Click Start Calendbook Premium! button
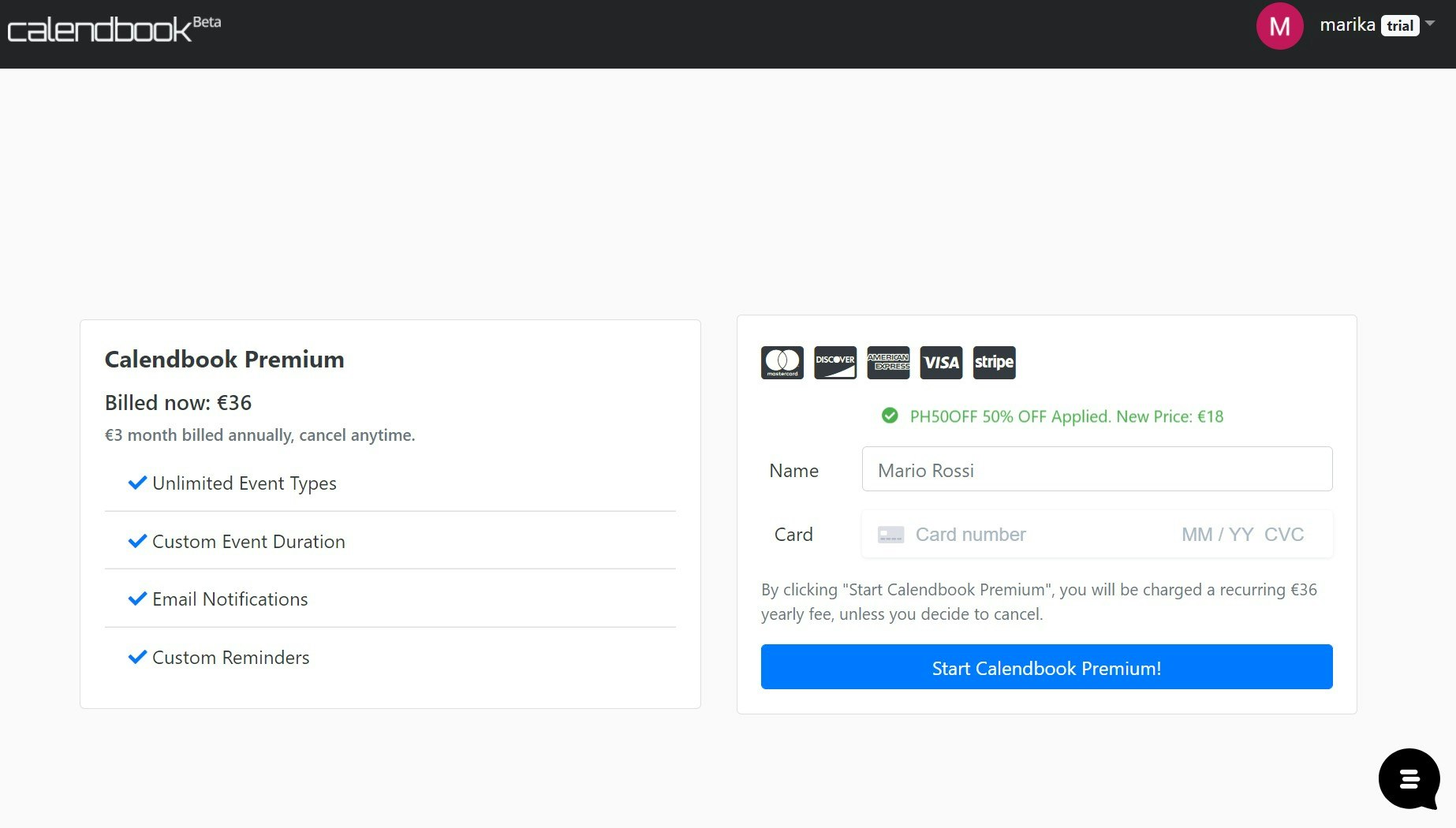Screen dimensions: 1456x828 (x=1047, y=667)
